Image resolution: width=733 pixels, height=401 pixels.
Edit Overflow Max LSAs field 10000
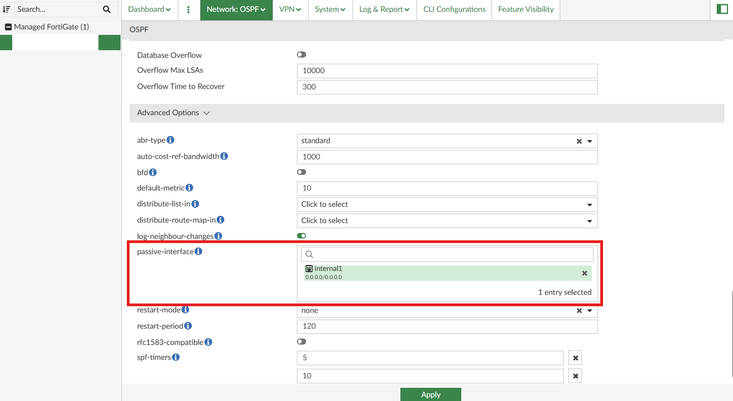click(447, 71)
